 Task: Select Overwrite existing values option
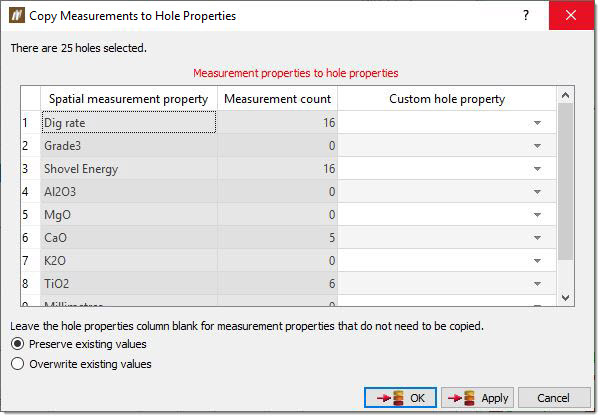click(18, 364)
